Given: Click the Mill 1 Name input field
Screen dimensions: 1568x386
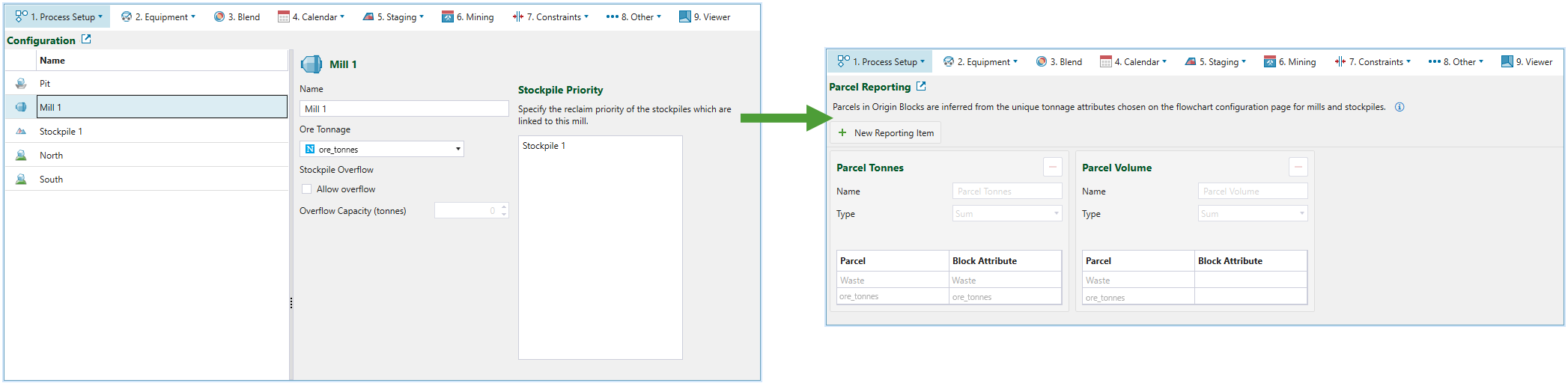Looking at the screenshot, I should click(404, 109).
